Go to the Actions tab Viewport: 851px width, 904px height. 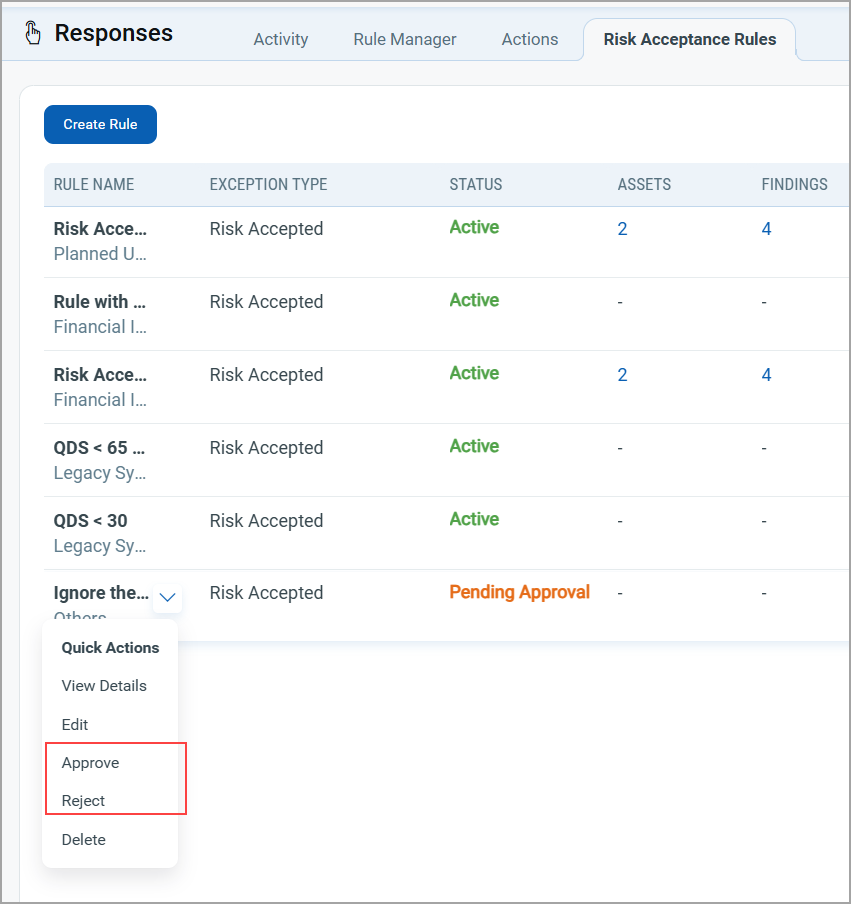coord(530,40)
